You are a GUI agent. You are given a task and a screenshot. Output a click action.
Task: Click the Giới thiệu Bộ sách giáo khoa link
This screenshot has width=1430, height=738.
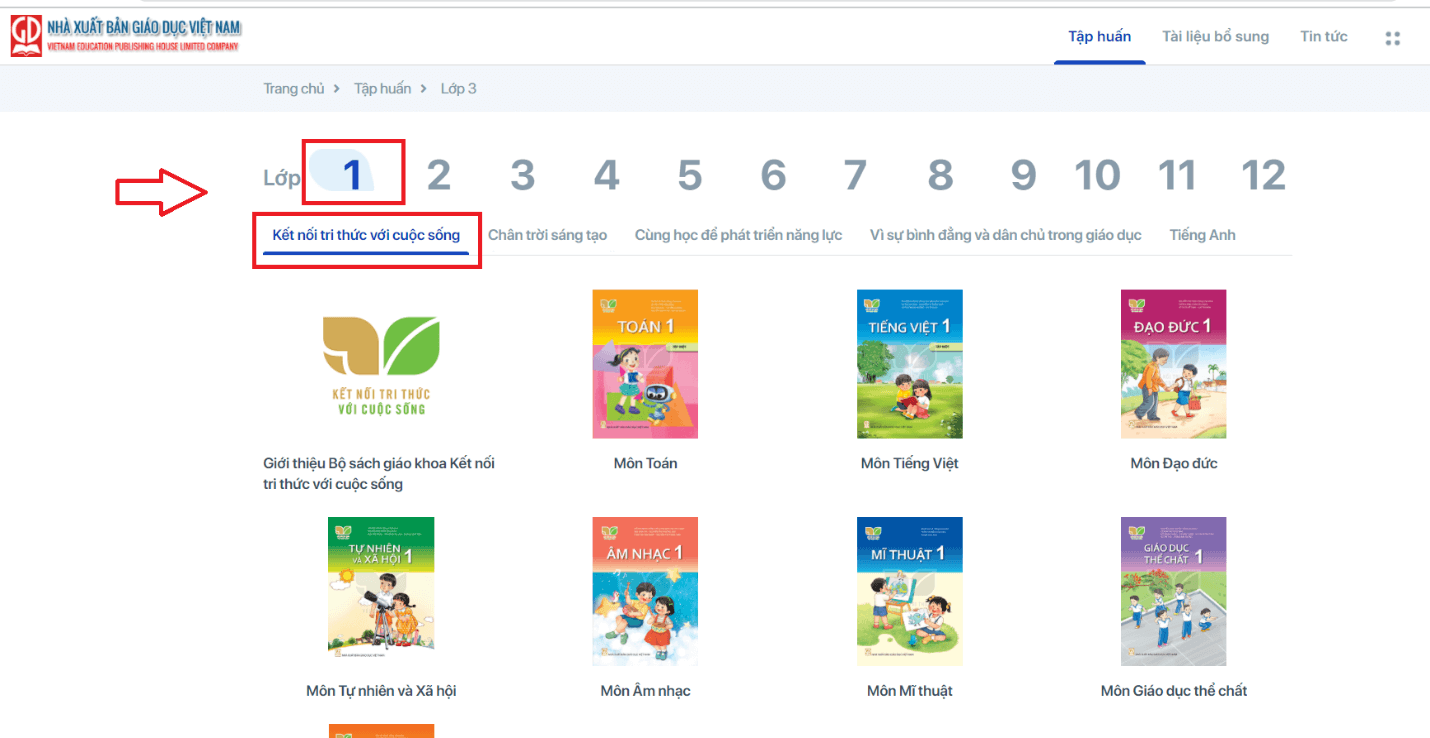[379, 474]
